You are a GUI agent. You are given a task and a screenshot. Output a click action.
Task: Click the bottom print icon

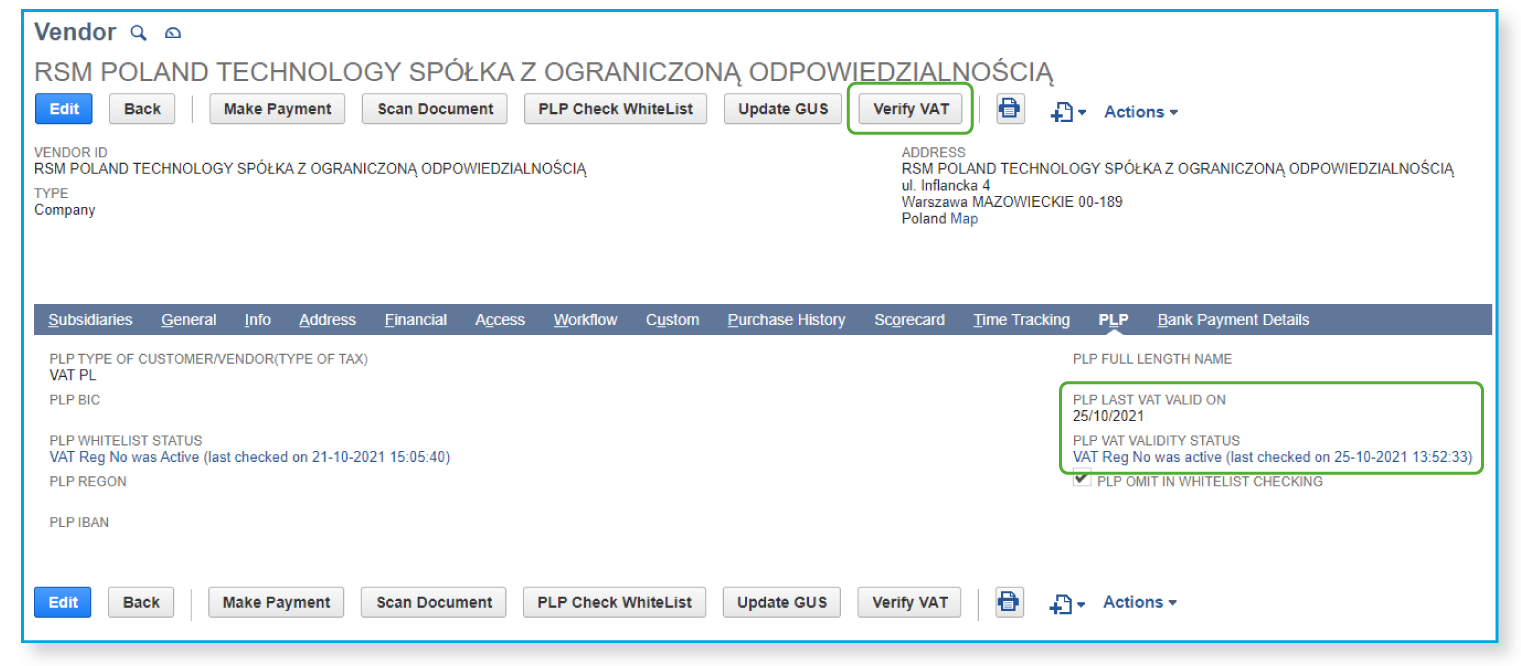tap(1010, 602)
